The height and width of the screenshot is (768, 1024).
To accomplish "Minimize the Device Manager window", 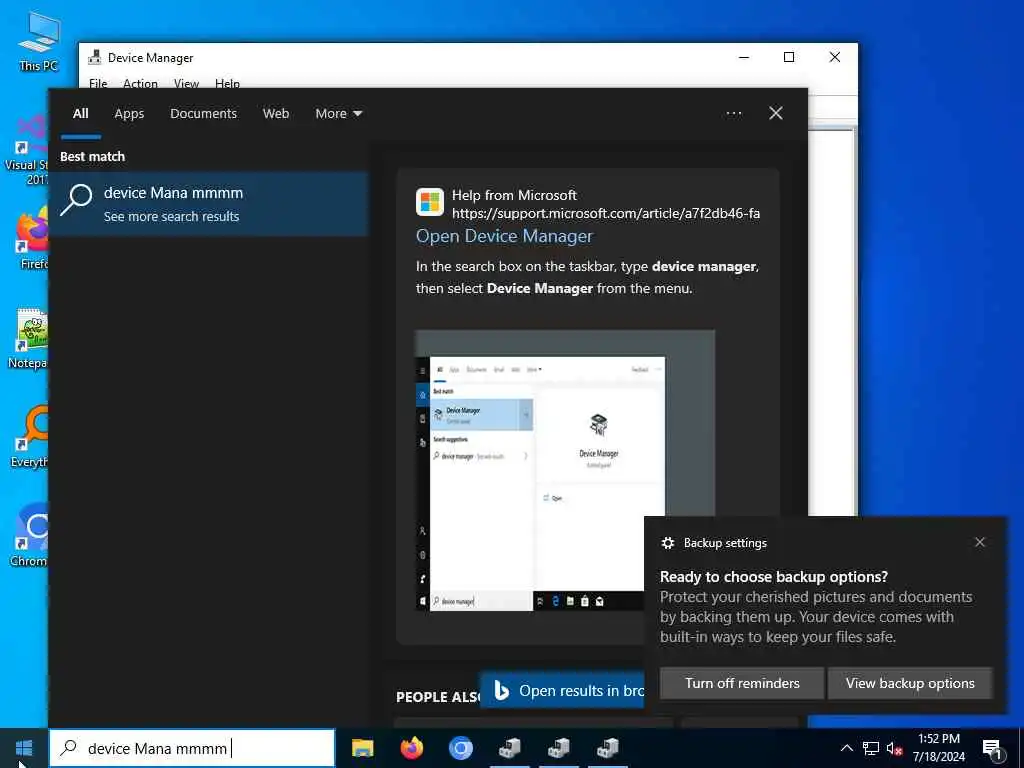I will [744, 57].
